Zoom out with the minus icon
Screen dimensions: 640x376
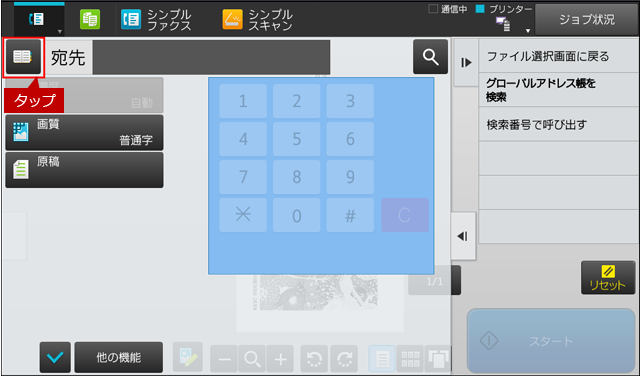click(224, 359)
